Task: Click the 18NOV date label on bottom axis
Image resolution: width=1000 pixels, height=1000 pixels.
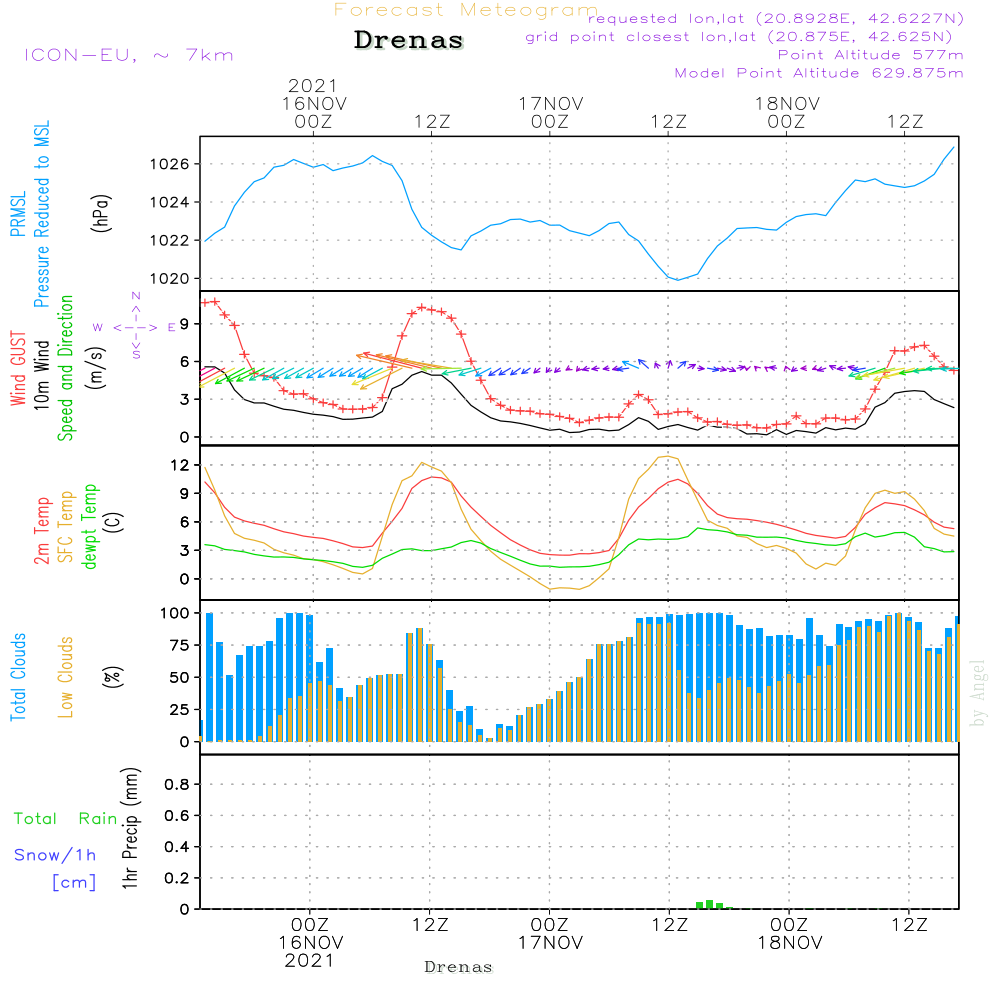Action: click(x=788, y=943)
